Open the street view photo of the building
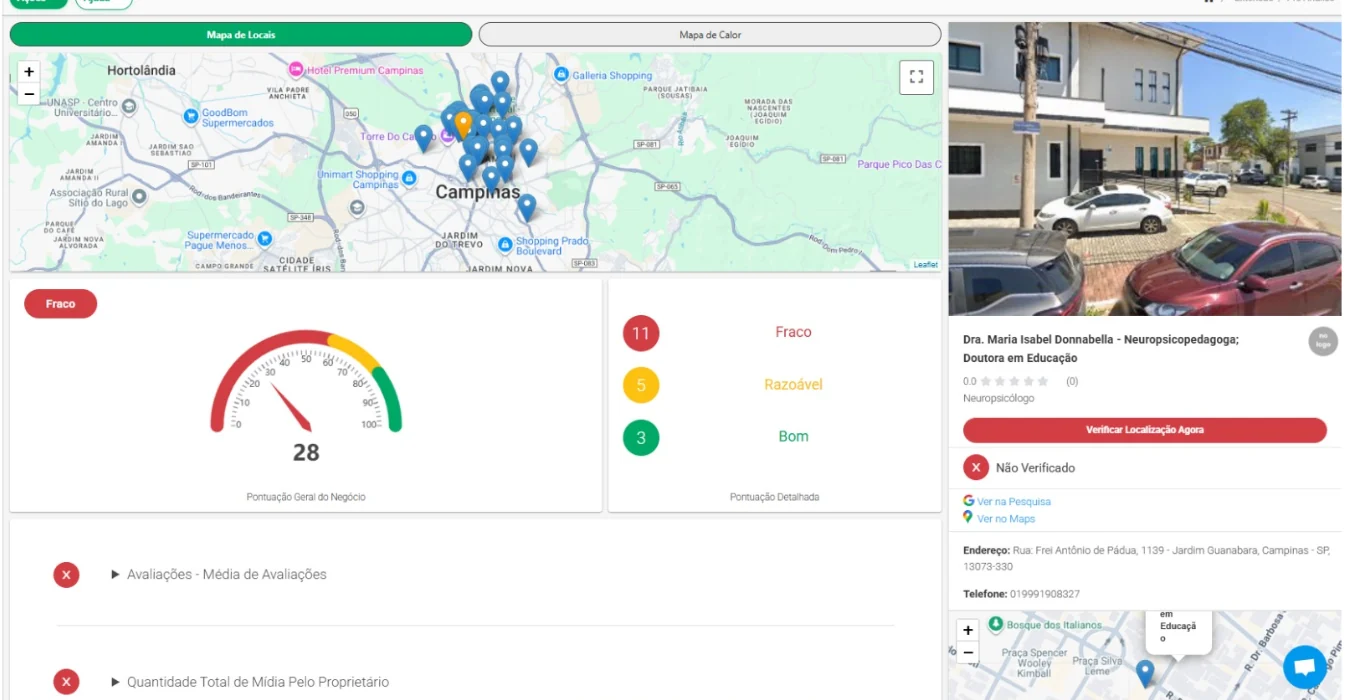The image size is (1346, 700). [1145, 169]
